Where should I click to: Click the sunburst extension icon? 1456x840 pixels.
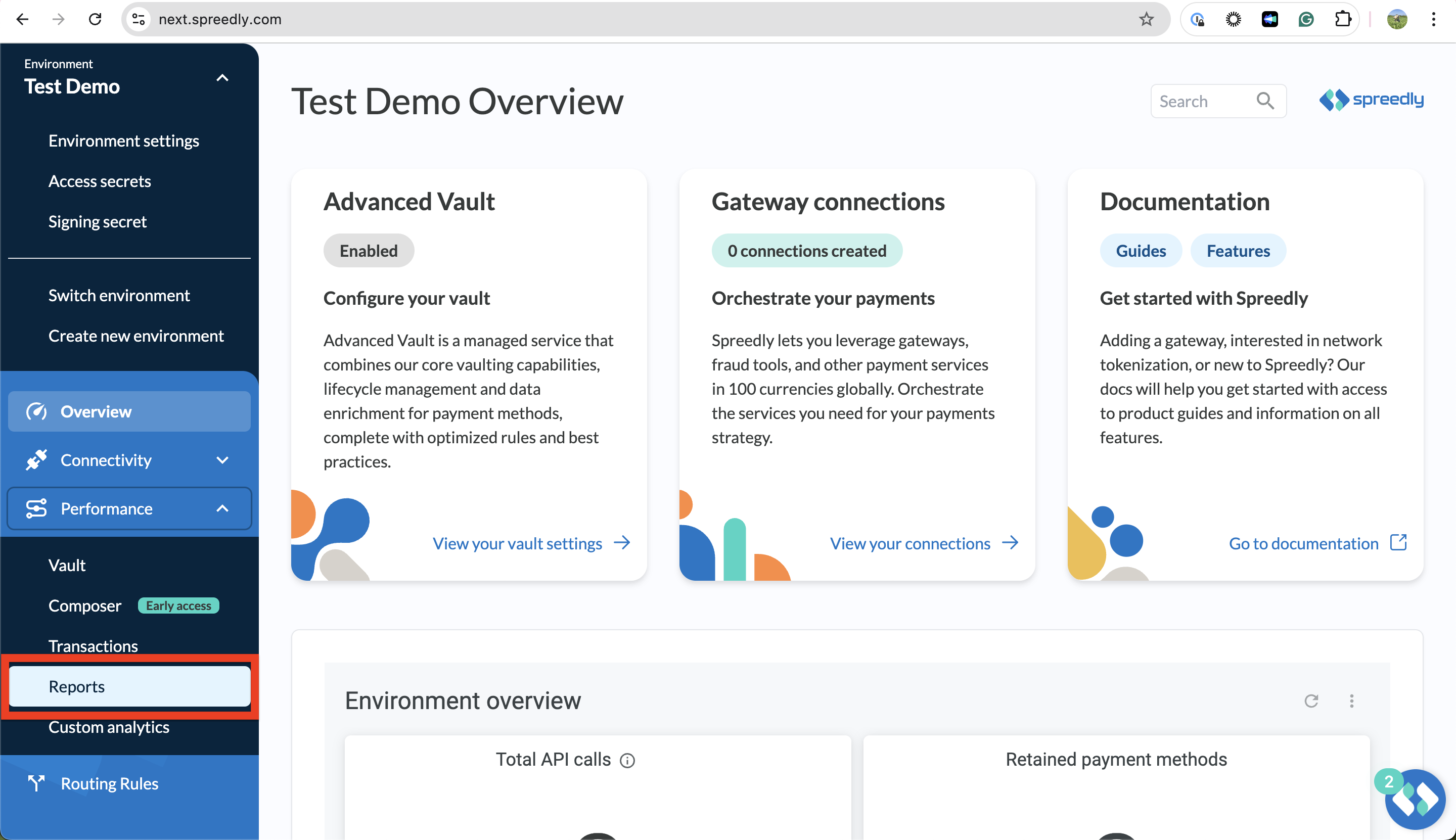coord(1233,19)
